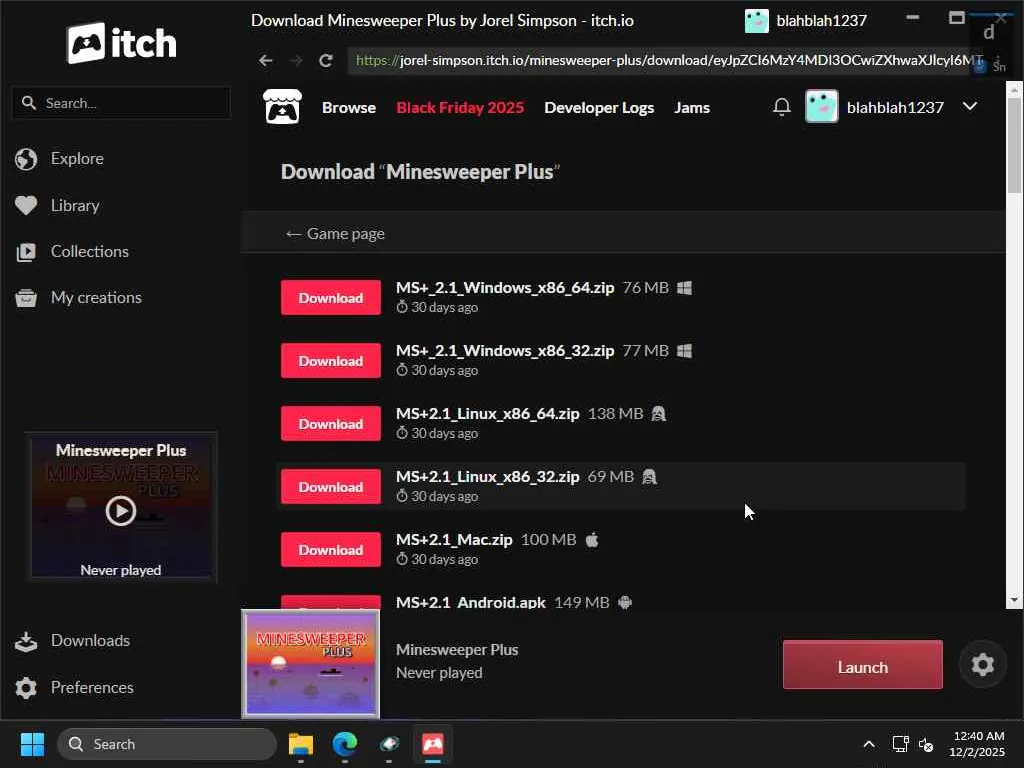The width and height of the screenshot is (1024, 768).
Task: Open the Browse menu item
Action: [349, 108]
